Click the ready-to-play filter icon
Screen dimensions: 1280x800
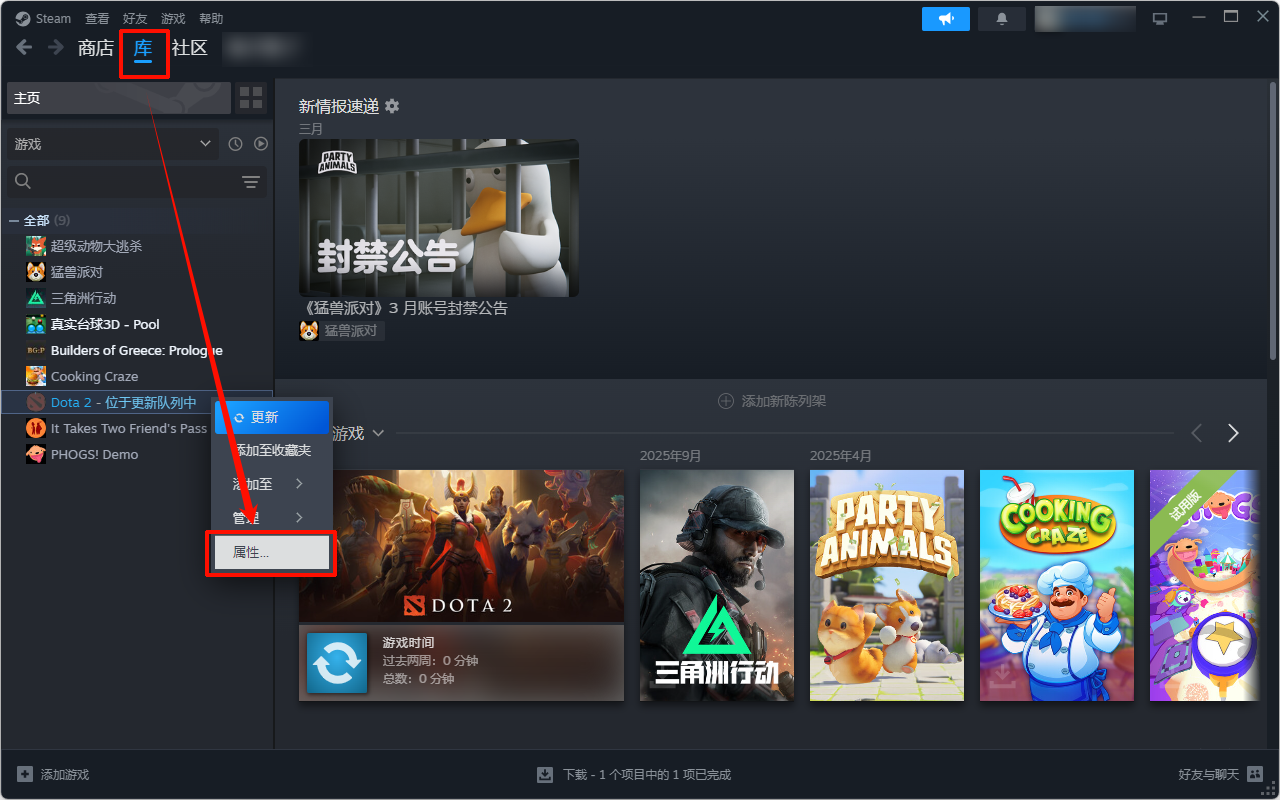[x=261, y=144]
